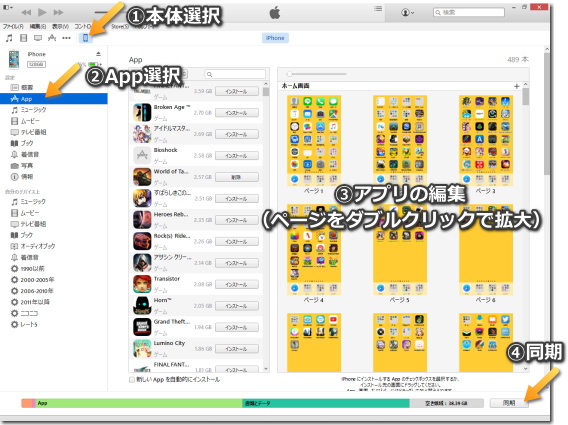Viewport: 568px width, 425px height.
Task: Select 概要 in the settings sidebar
Action: click(54, 87)
